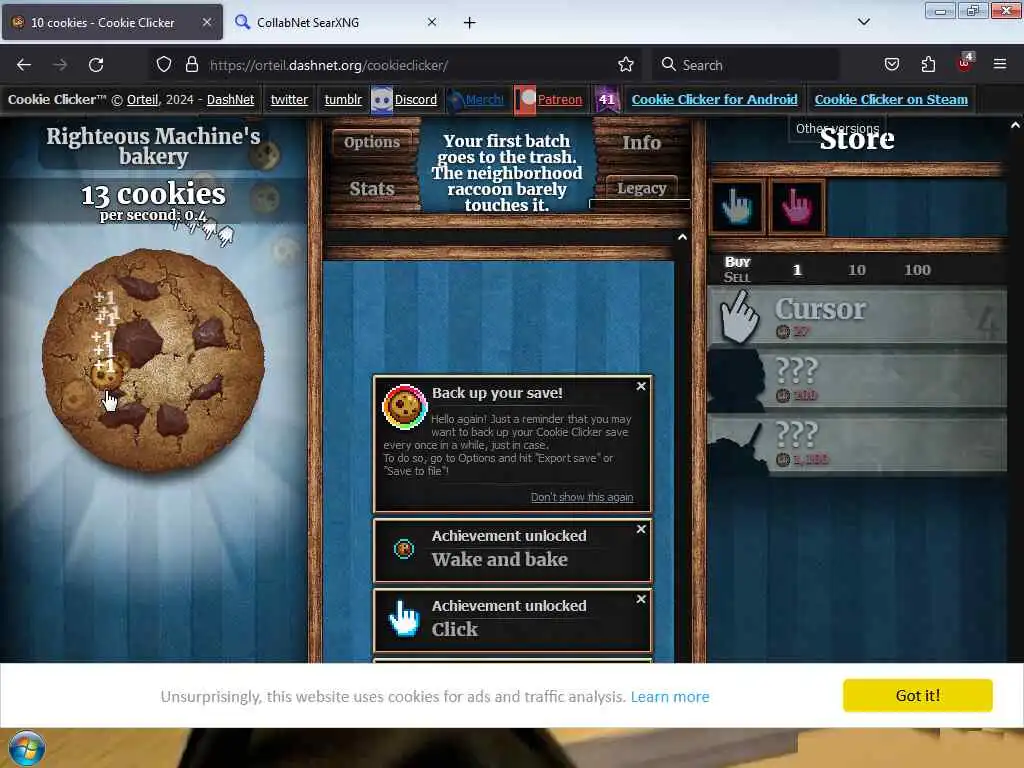This screenshot has height=768, width=1024.
Task: Rename bakery via Righteous Machine's bakery title
Action: [153, 146]
